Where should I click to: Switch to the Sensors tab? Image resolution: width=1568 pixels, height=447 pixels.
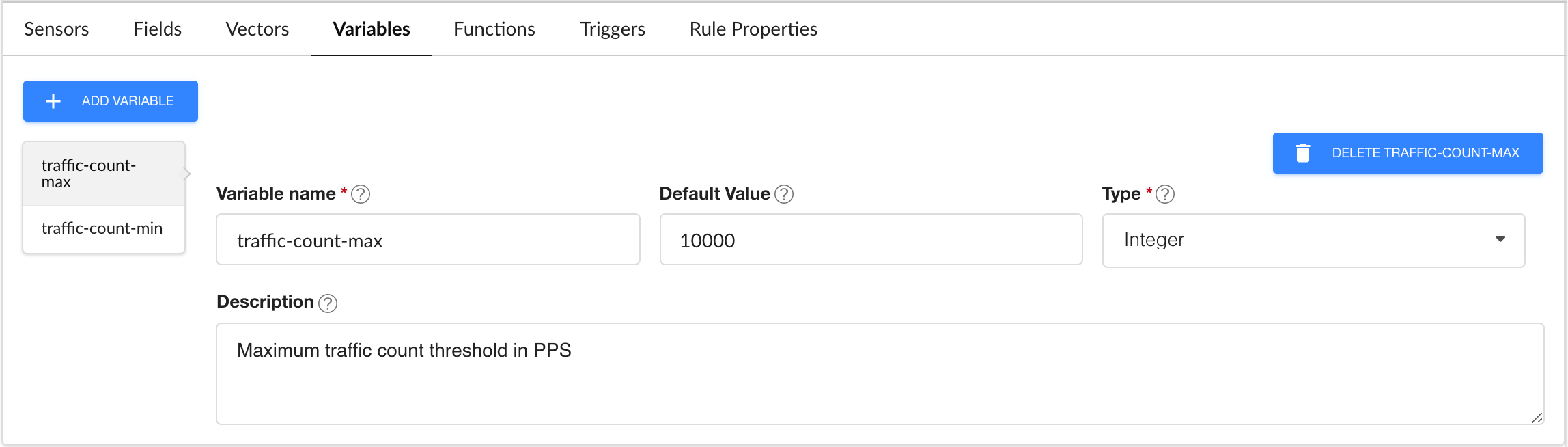coord(57,29)
